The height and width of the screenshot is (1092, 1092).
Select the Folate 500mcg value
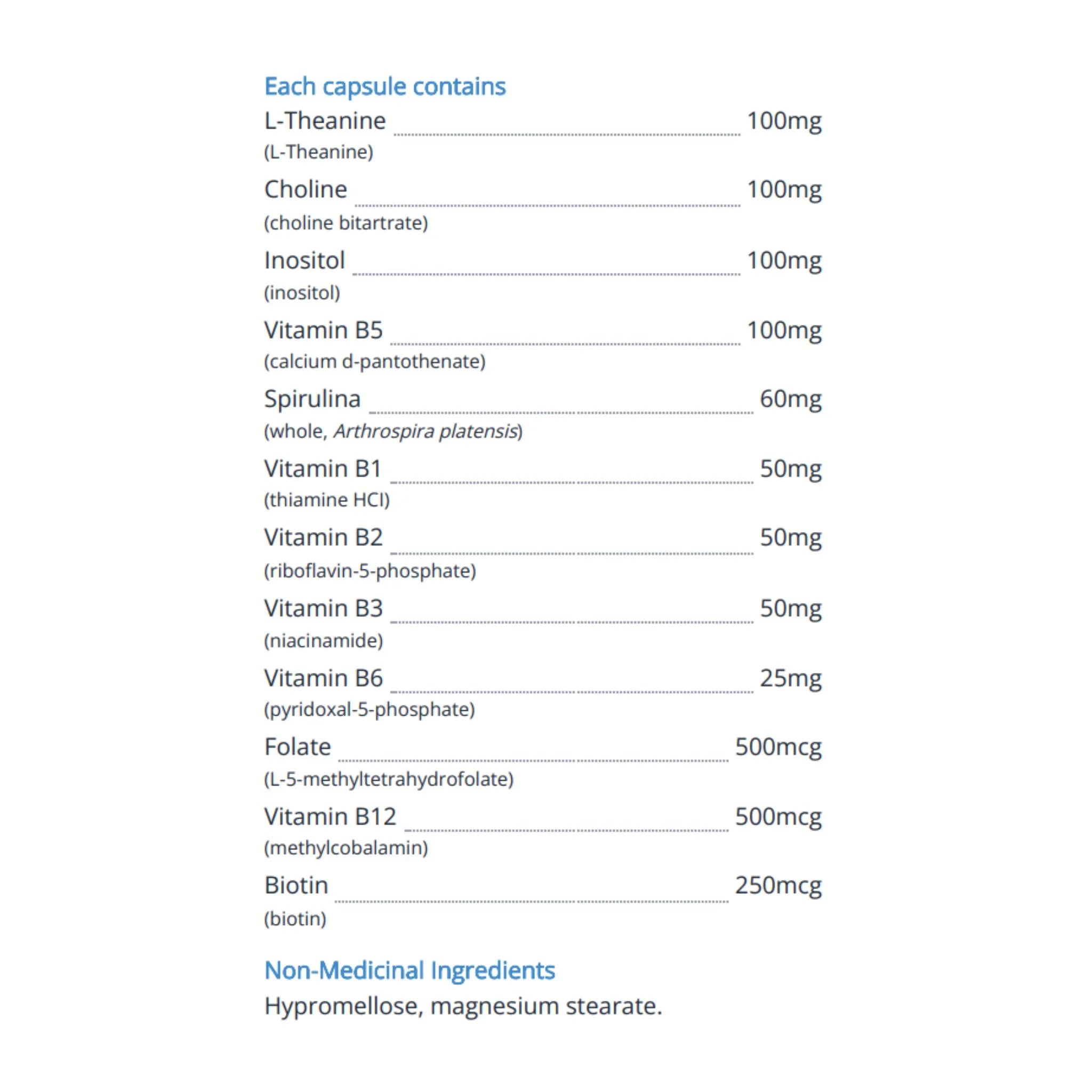[778, 748]
